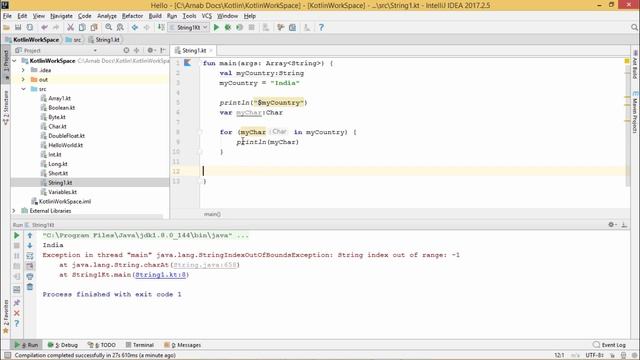The width and height of the screenshot is (640, 360).
Task: Click the Open folder icon in the toolbar
Action: (6, 27)
